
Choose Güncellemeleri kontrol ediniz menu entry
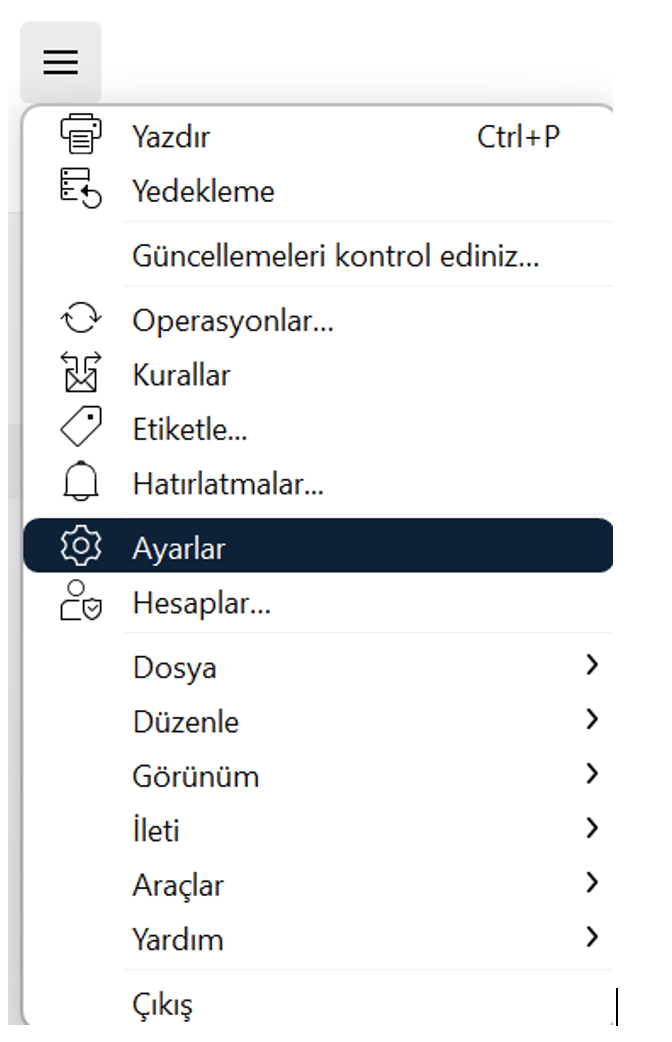pyautogui.click(x=318, y=256)
